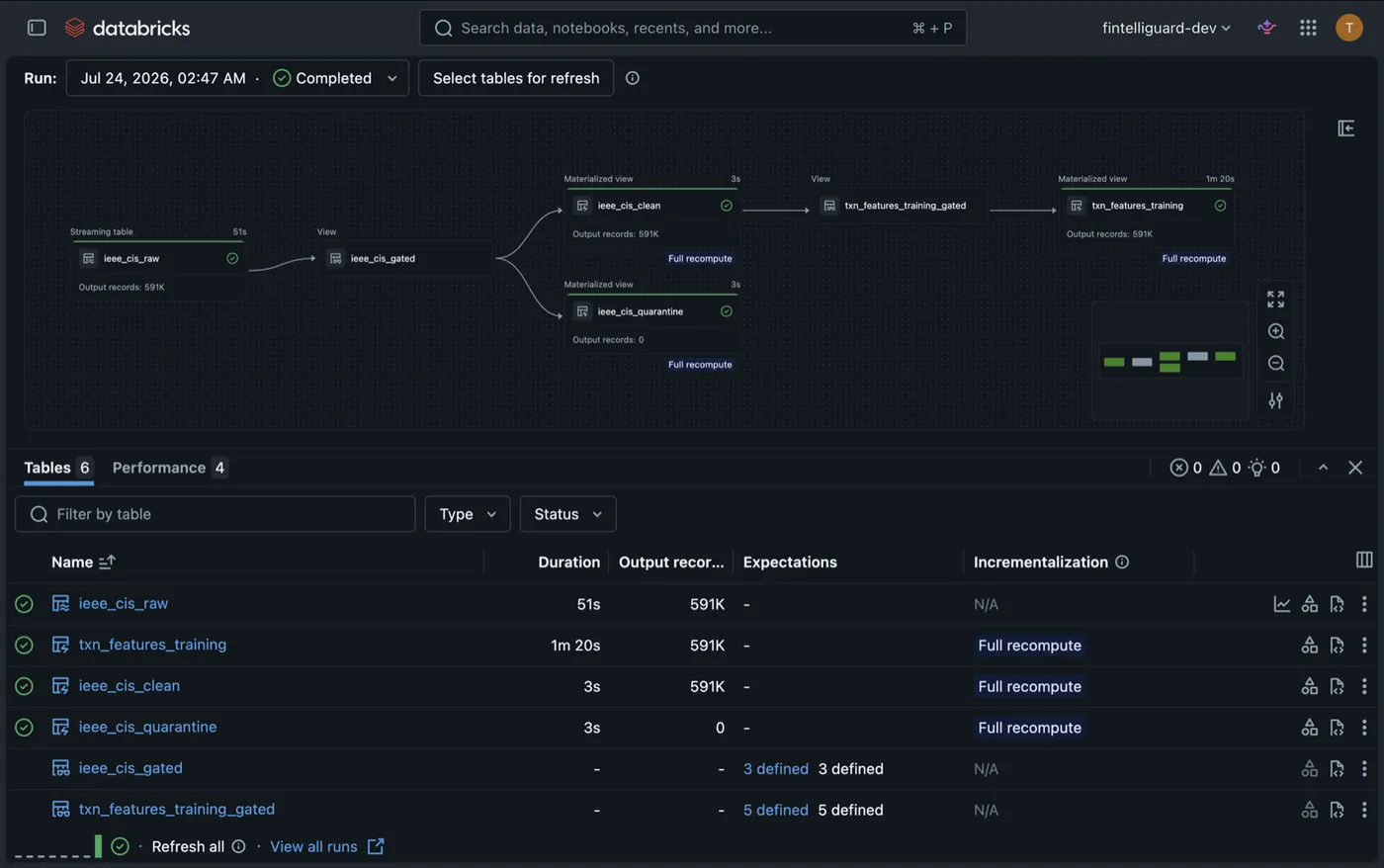Viewport: 1384px width, 868px height.
Task: Click info icon beside Select tables for refresh
Action: pos(633,78)
